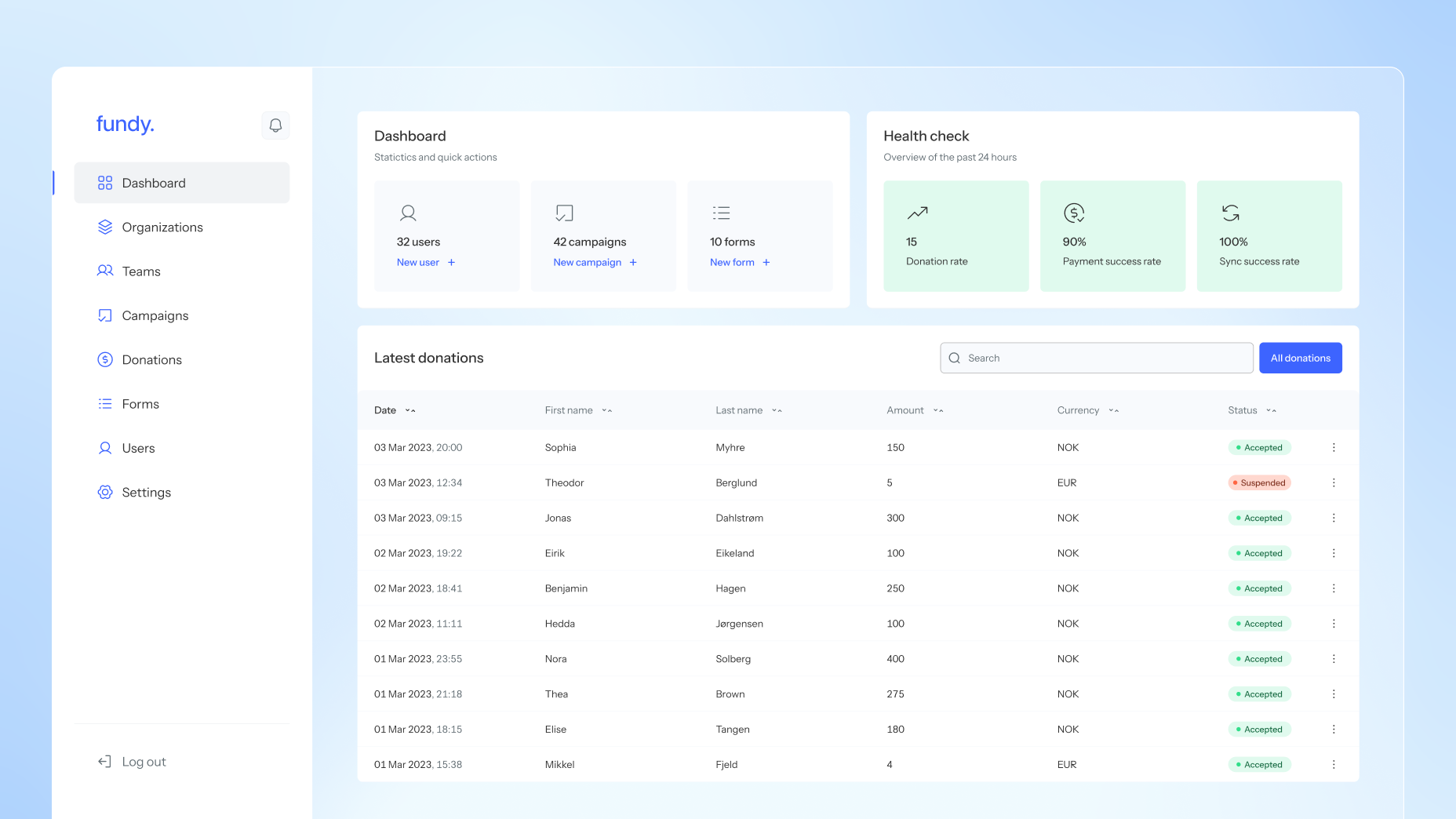The height and width of the screenshot is (819, 1456).
Task: Toggle sort order on Date column
Action: (410, 410)
